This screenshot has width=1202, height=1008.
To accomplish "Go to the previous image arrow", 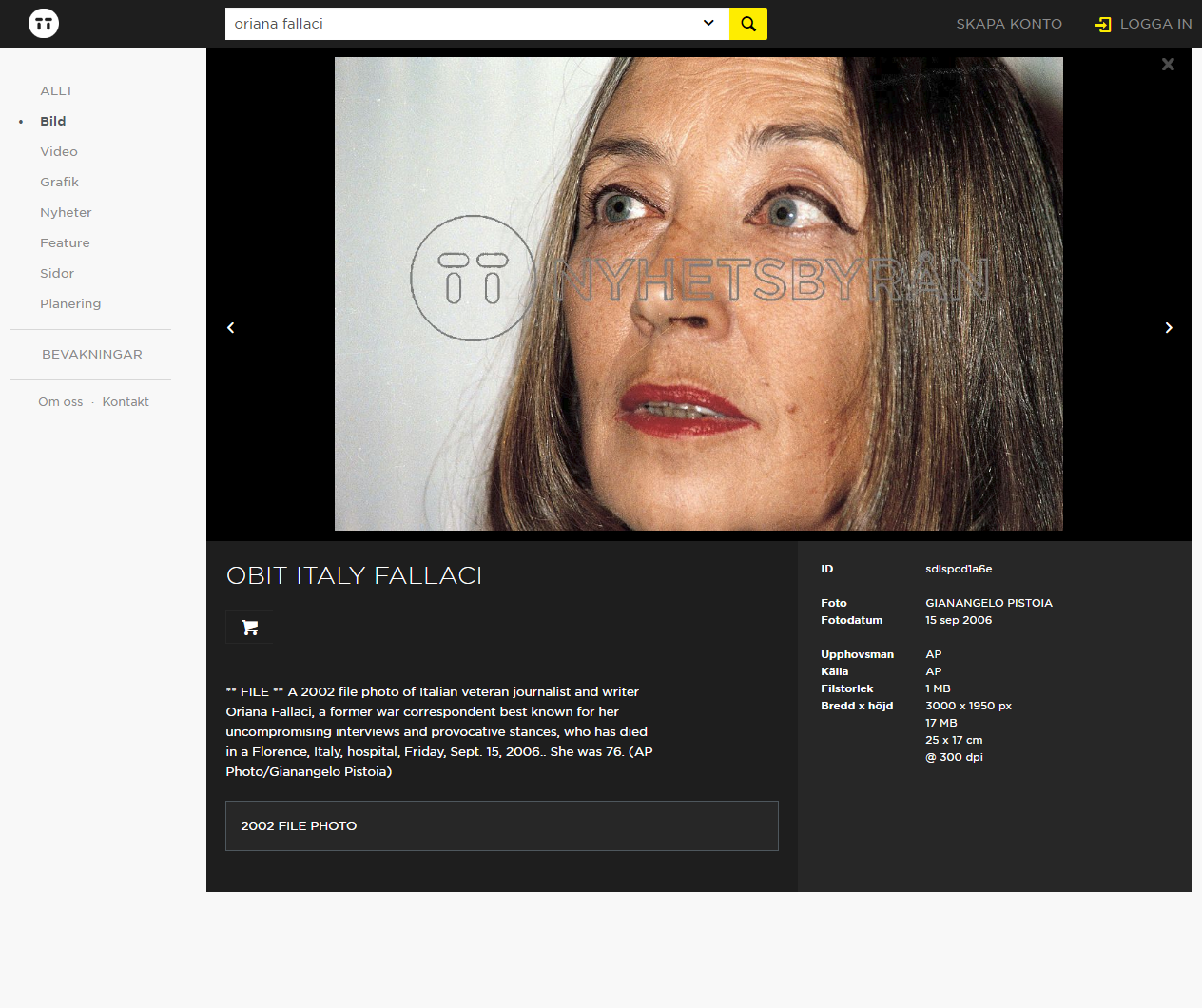I will point(231,328).
